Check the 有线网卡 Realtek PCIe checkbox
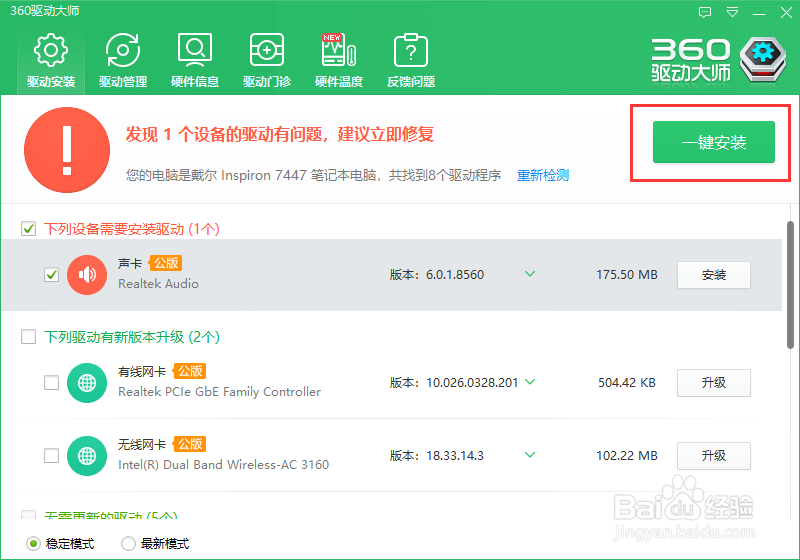The height and width of the screenshot is (560, 800). pyautogui.click(x=52, y=383)
